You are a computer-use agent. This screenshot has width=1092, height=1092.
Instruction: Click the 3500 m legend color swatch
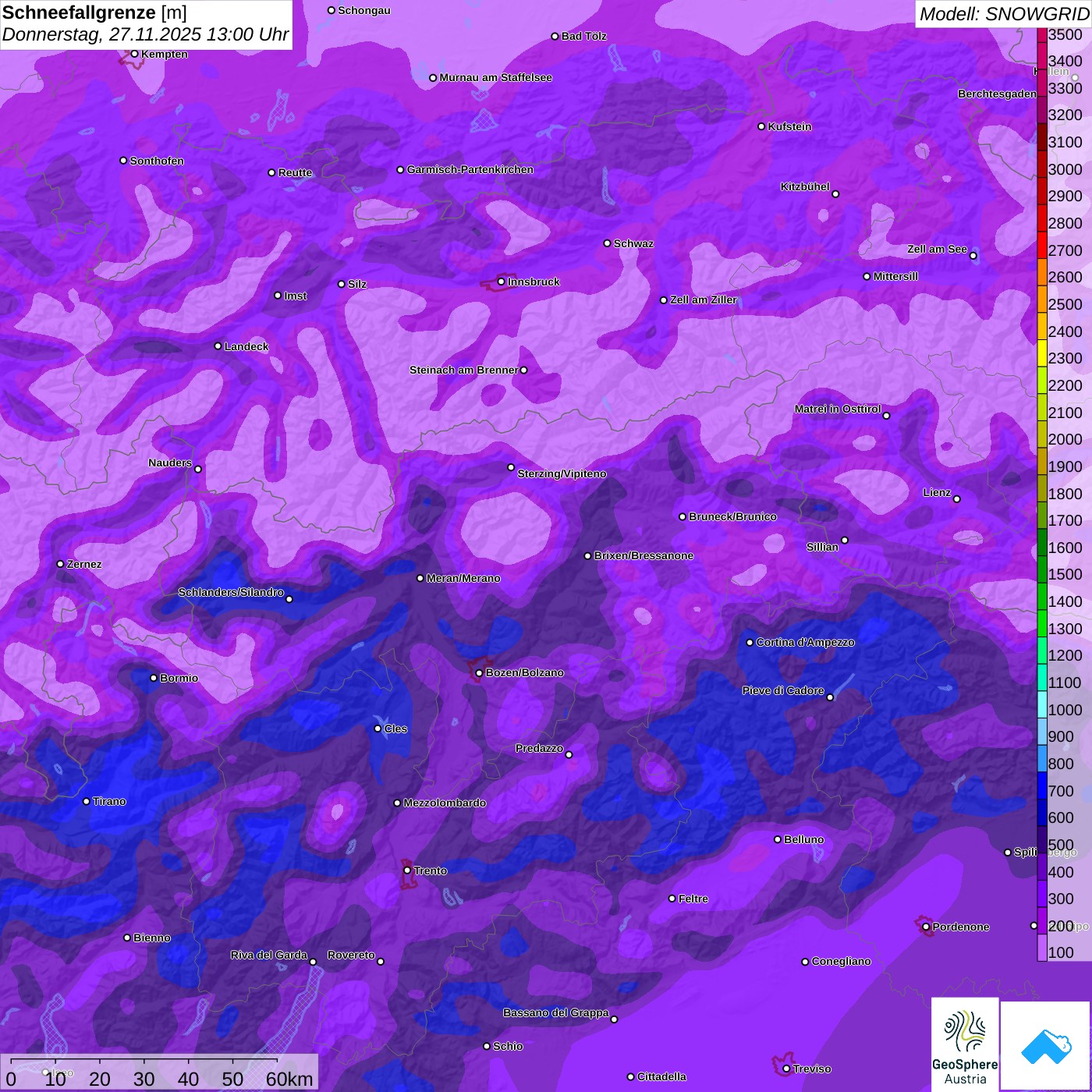coord(1042,34)
